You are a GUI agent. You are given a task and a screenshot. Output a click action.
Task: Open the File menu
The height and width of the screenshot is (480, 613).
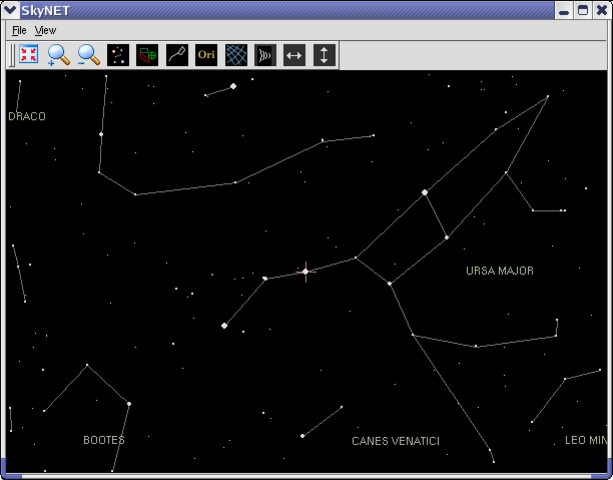(19, 30)
